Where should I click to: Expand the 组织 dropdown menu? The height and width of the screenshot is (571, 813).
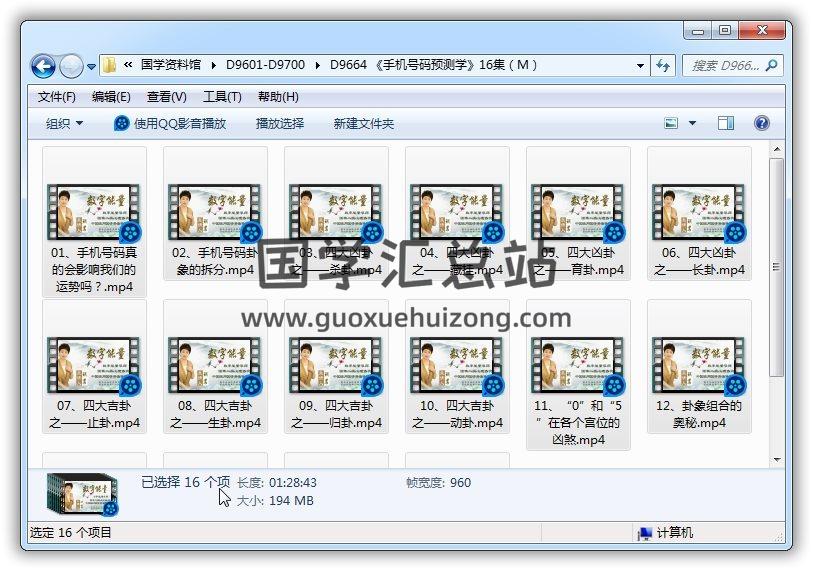pyautogui.click(x=64, y=123)
